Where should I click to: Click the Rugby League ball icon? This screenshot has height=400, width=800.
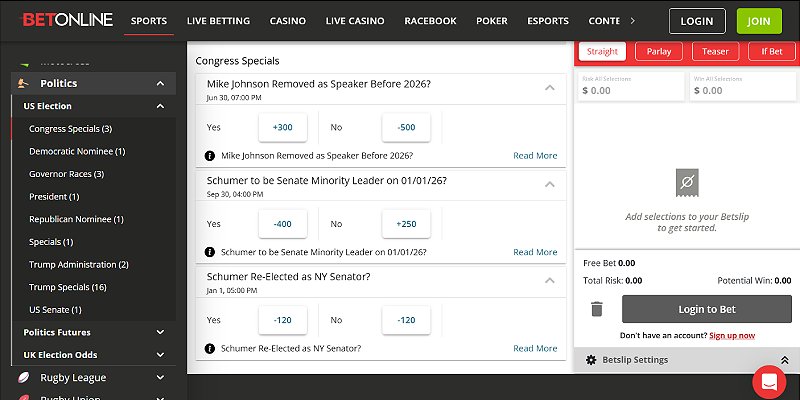pos(23,378)
